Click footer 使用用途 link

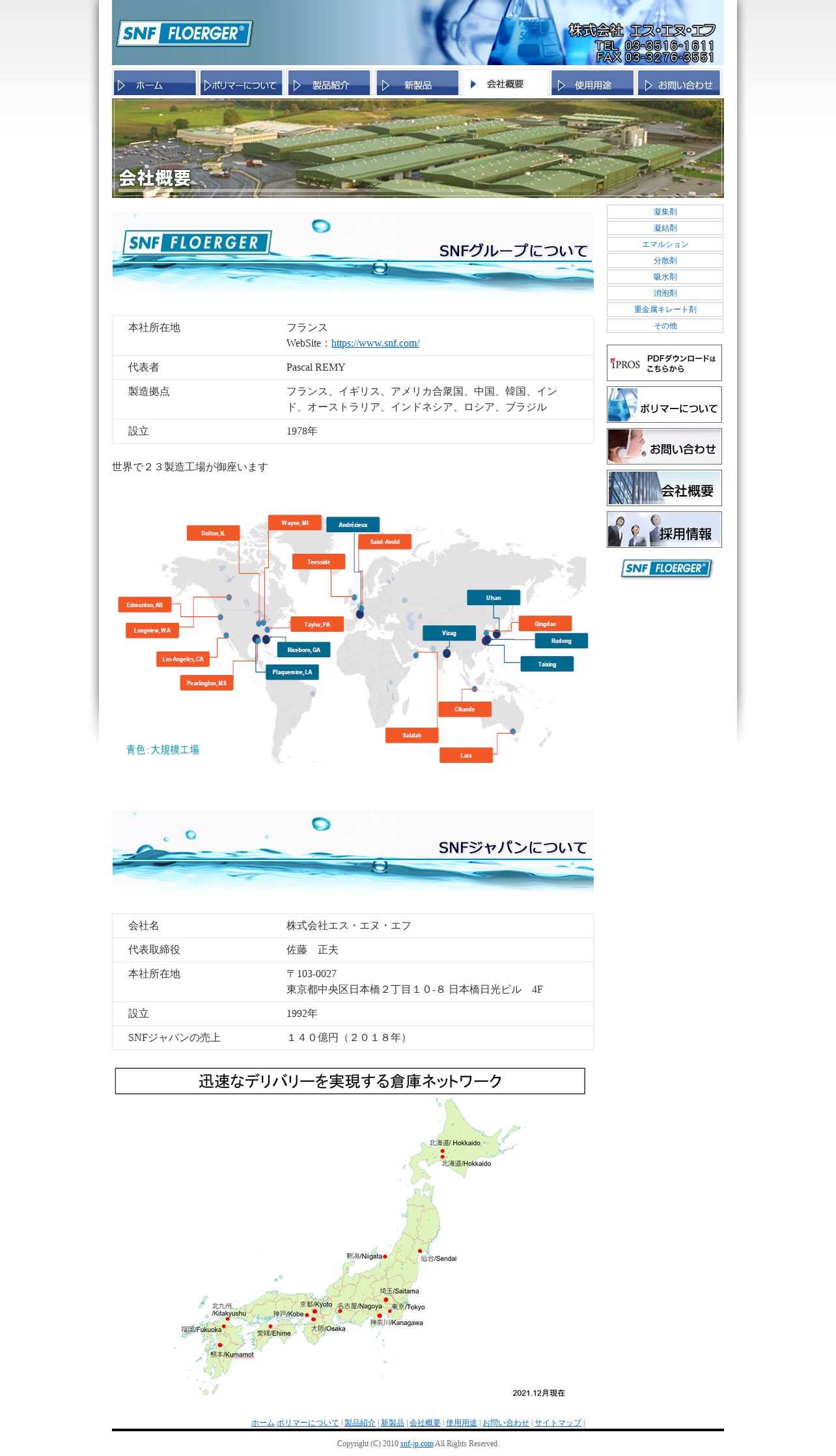[462, 1422]
